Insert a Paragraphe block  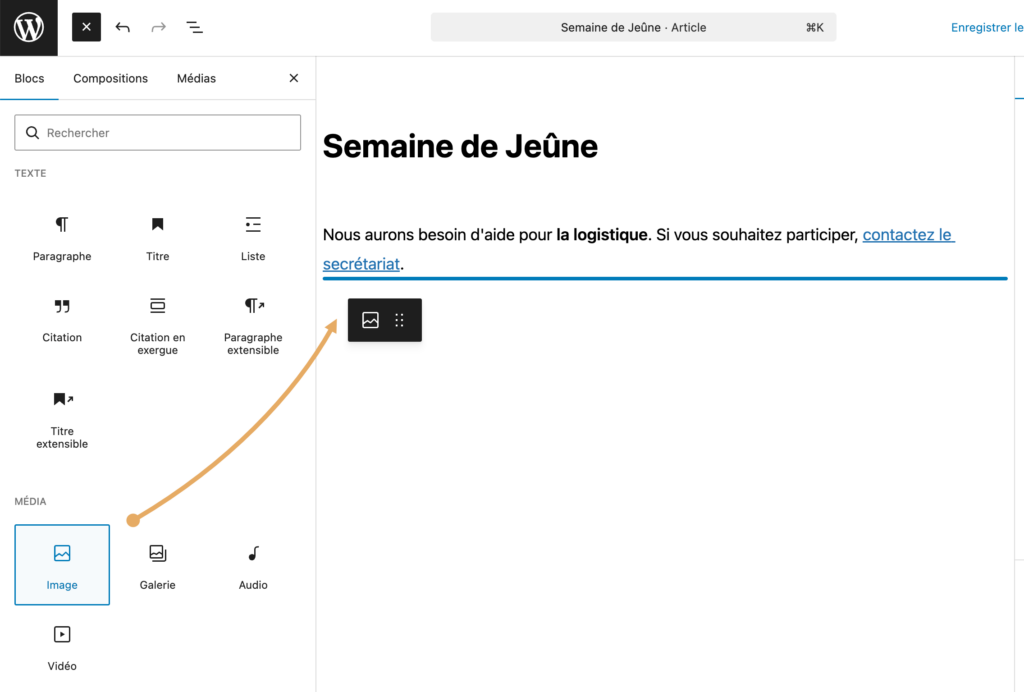(x=62, y=238)
